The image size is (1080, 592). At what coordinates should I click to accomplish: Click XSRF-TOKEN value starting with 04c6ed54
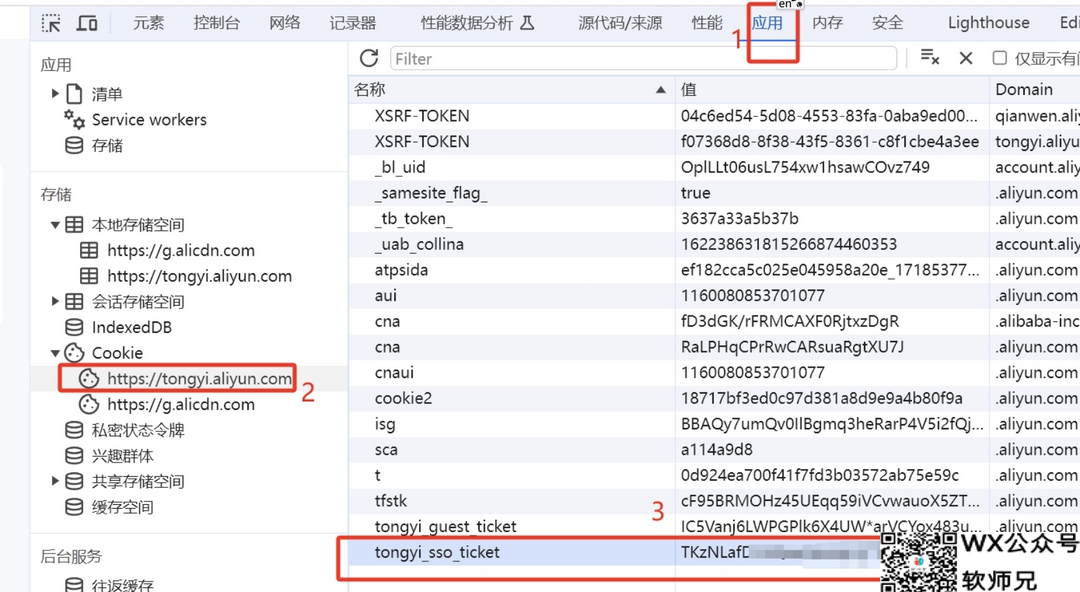pyautogui.click(x=829, y=116)
